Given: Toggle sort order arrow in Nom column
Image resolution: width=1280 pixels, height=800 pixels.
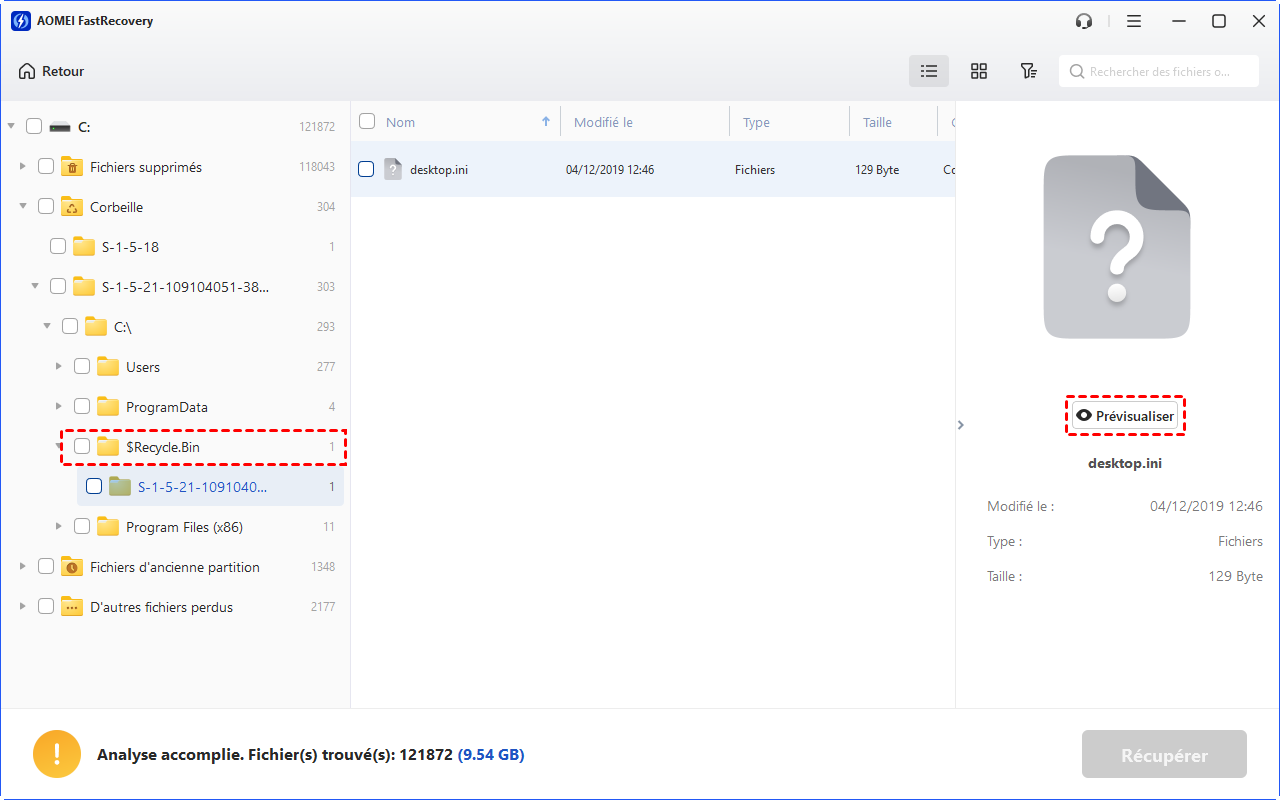Looking at the screenshot, I should click(546, 122).
